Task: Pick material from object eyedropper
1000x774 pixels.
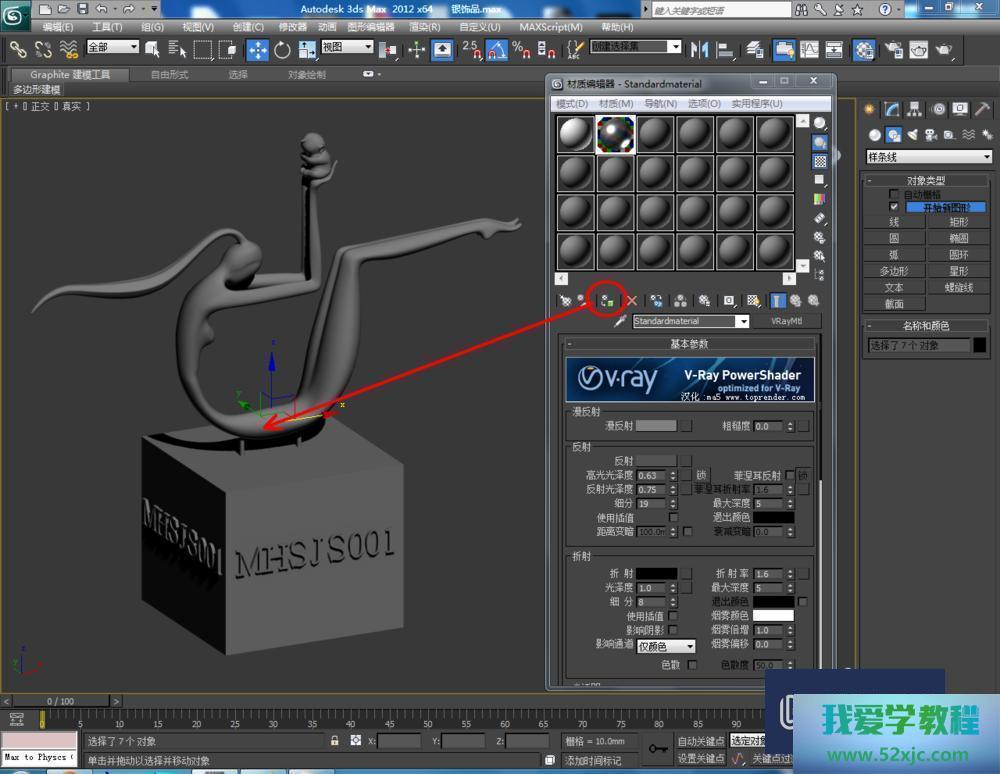Action: (620, 322)
